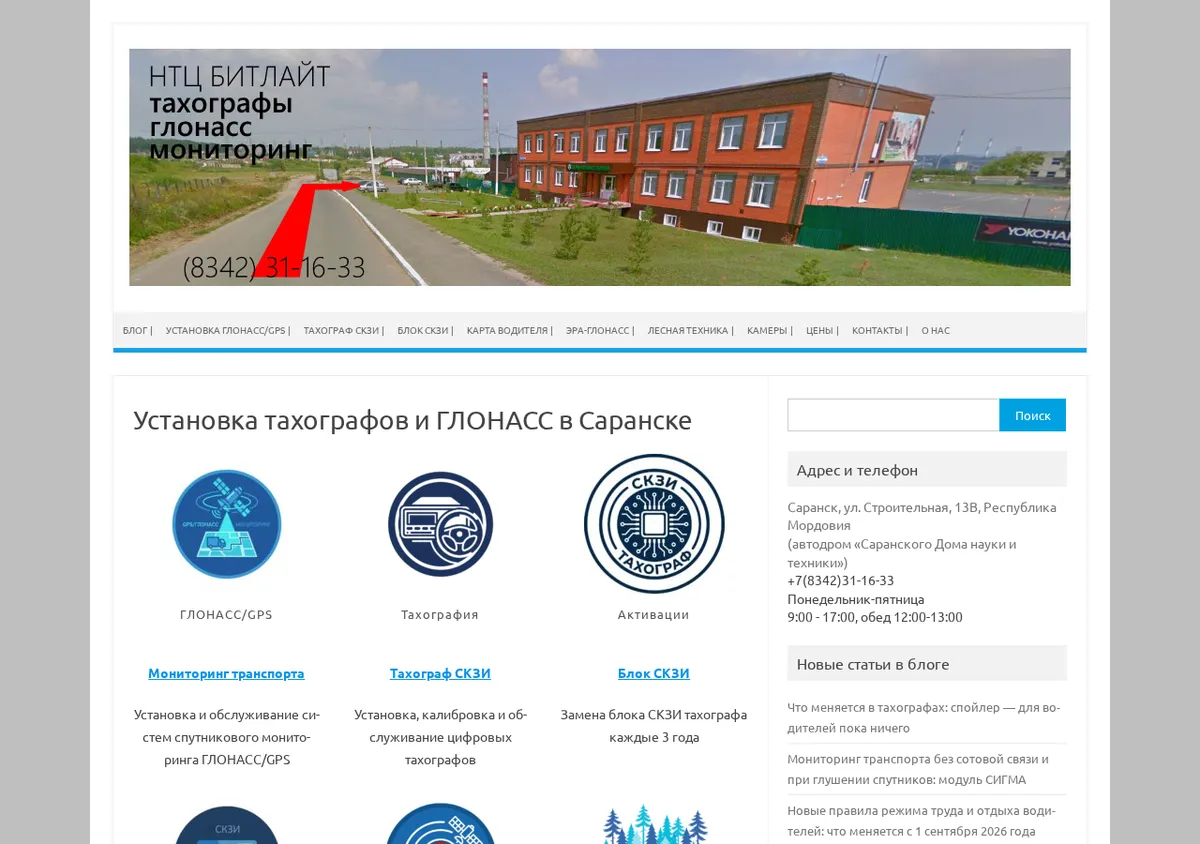Click the GPS/ГЛОНАСС monitoring satellite icon

[x=226, y=524]
